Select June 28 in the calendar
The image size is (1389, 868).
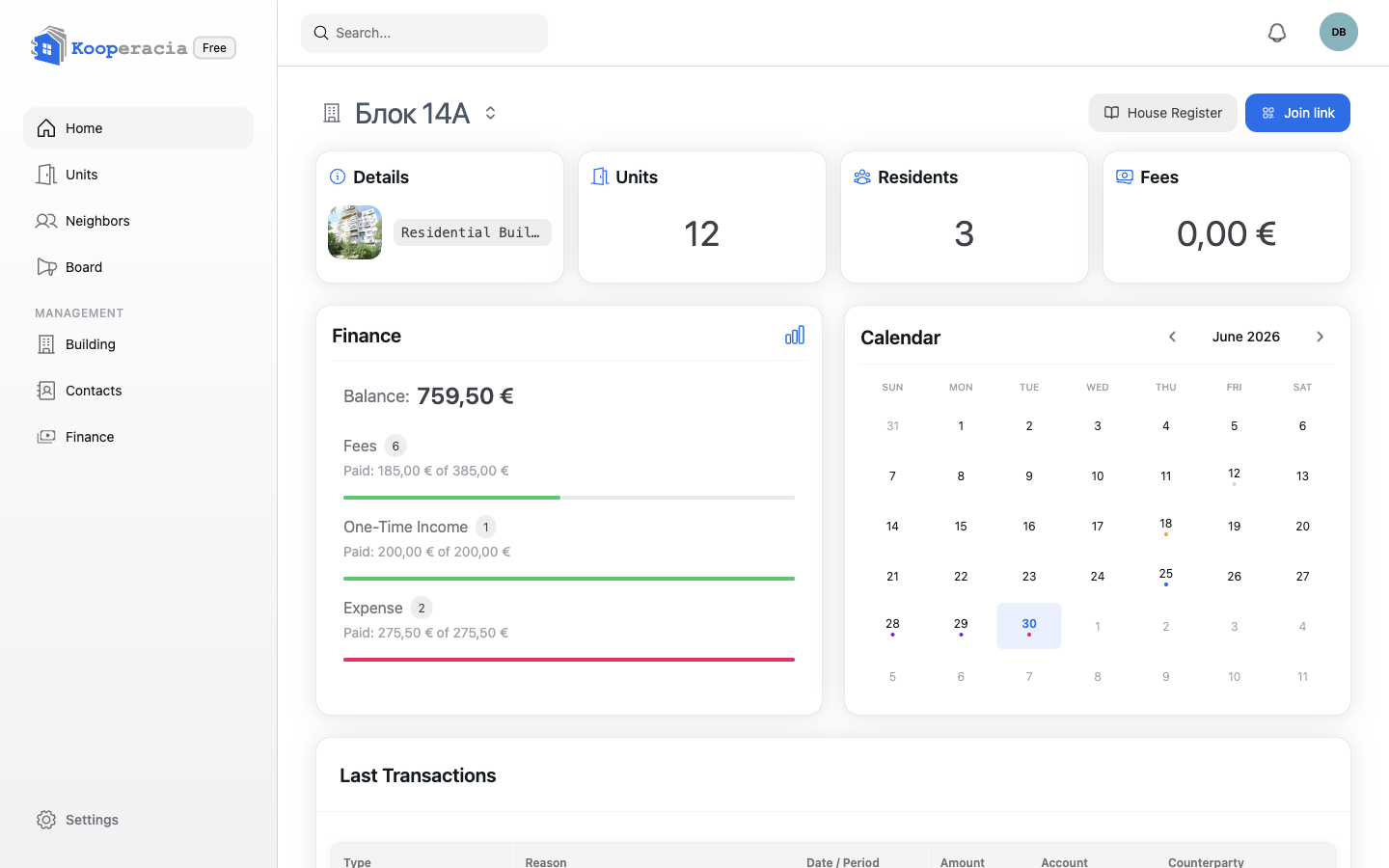tap(892, 626)
